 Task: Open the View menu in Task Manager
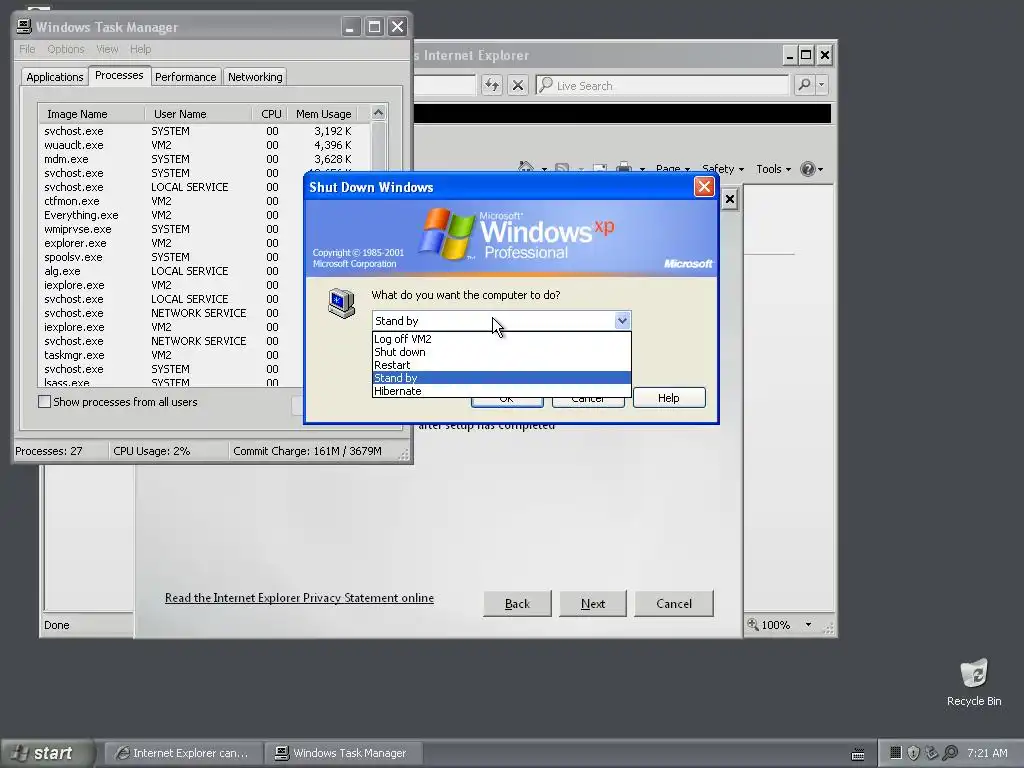pyautogui.click(x=107, y=49)
